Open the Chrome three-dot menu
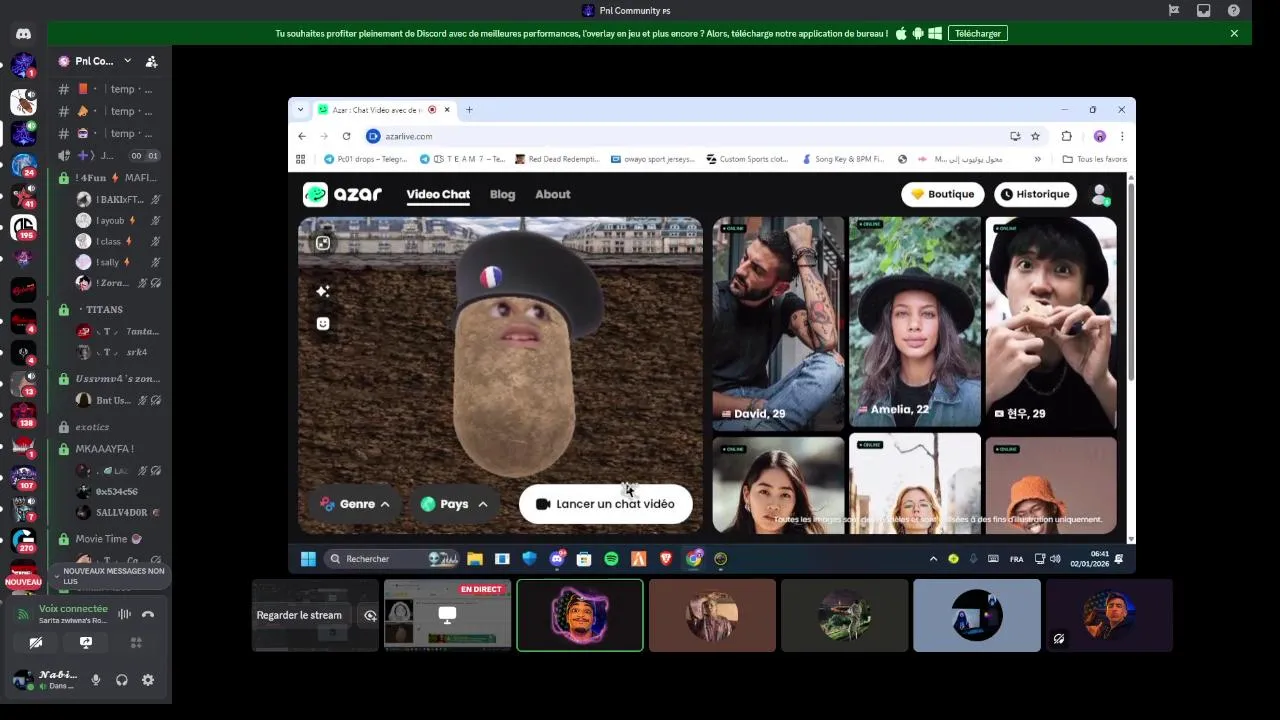 (1121, 136)
